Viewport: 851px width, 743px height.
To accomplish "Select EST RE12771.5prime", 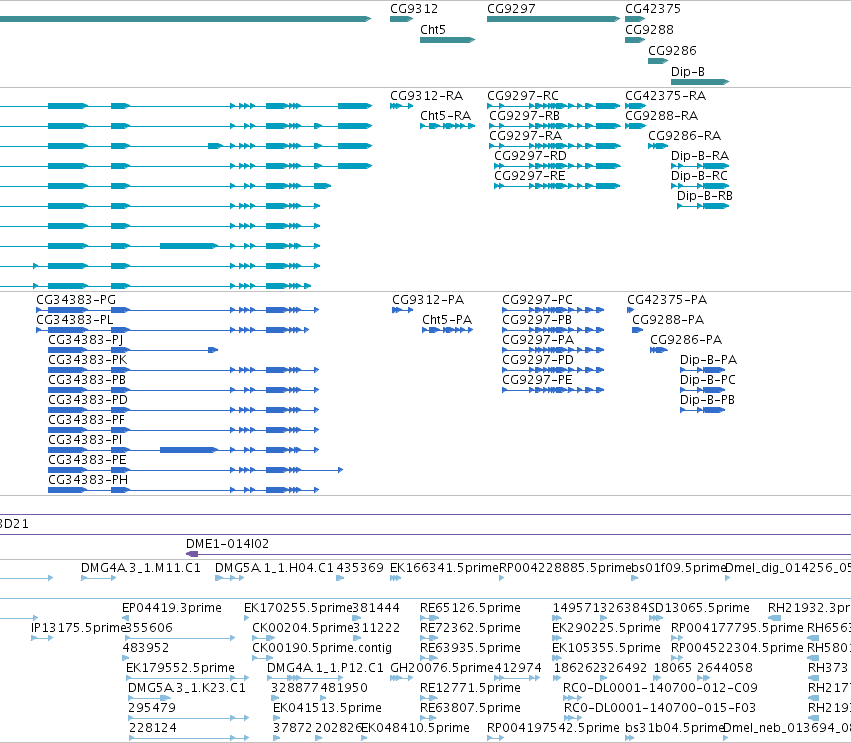I will pos(470,688).
